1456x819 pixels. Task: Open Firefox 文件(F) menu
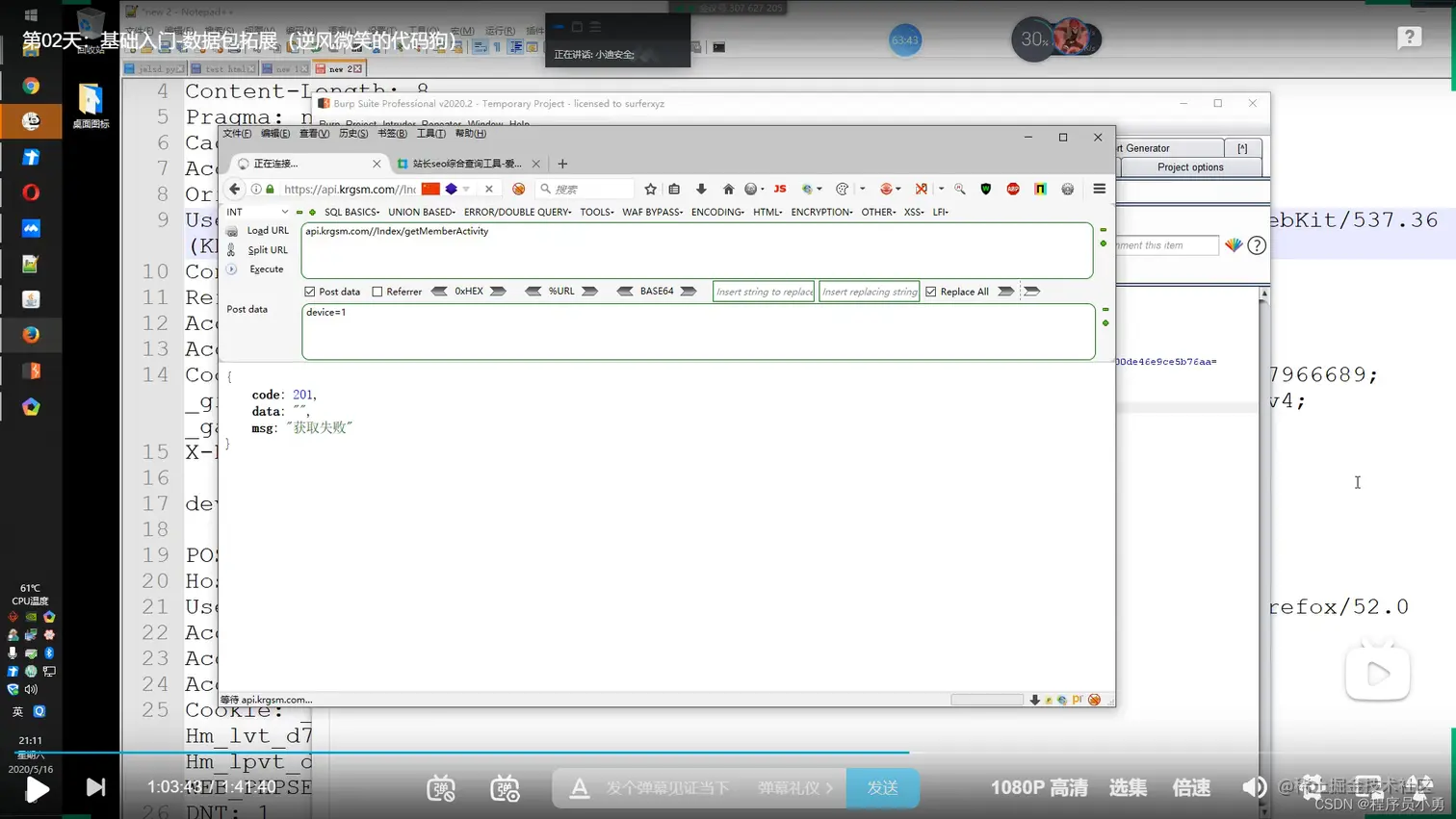237,134
